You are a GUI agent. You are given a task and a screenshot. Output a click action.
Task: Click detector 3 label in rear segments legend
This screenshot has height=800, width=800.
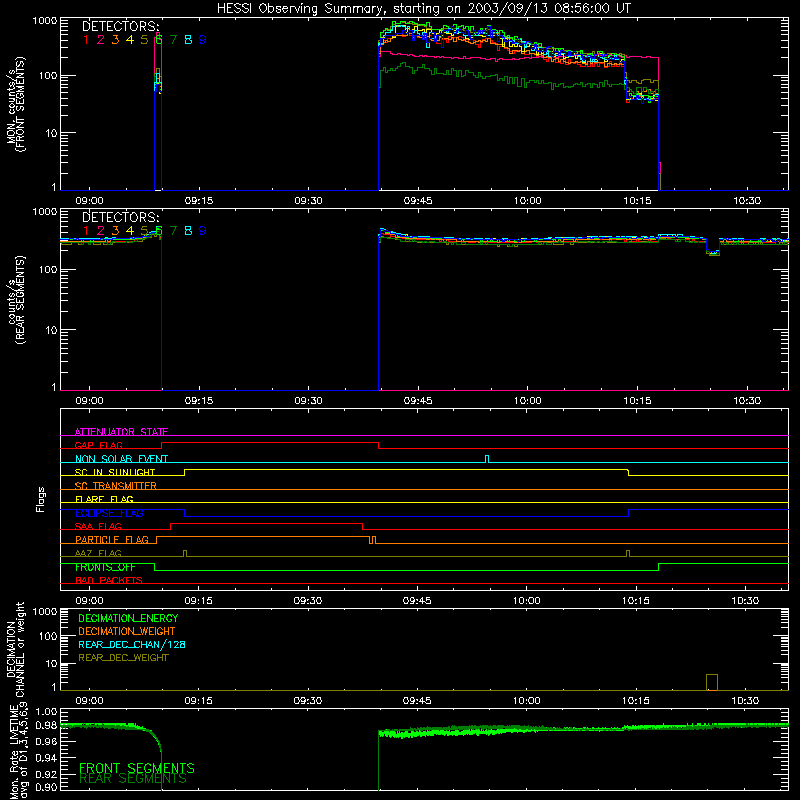point(115,231)
